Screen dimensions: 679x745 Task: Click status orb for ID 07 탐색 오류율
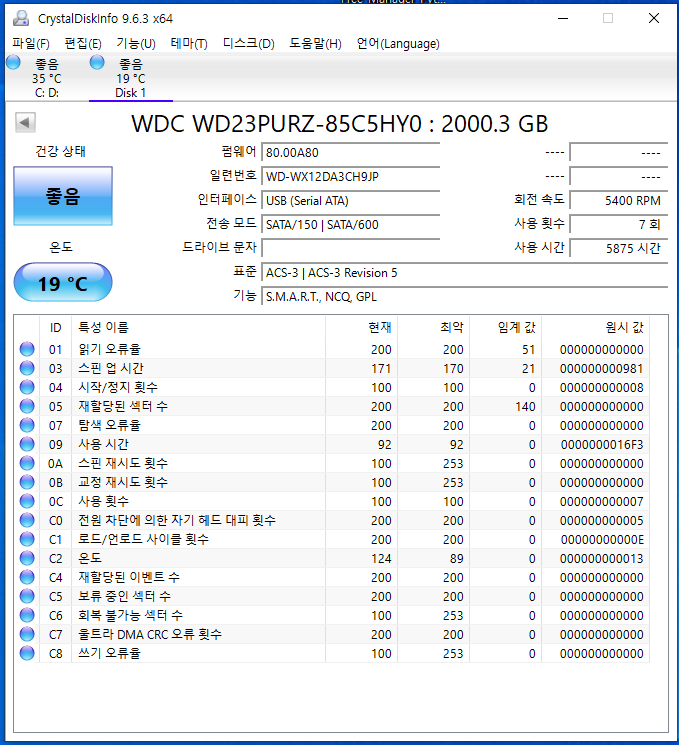(27, 425)
